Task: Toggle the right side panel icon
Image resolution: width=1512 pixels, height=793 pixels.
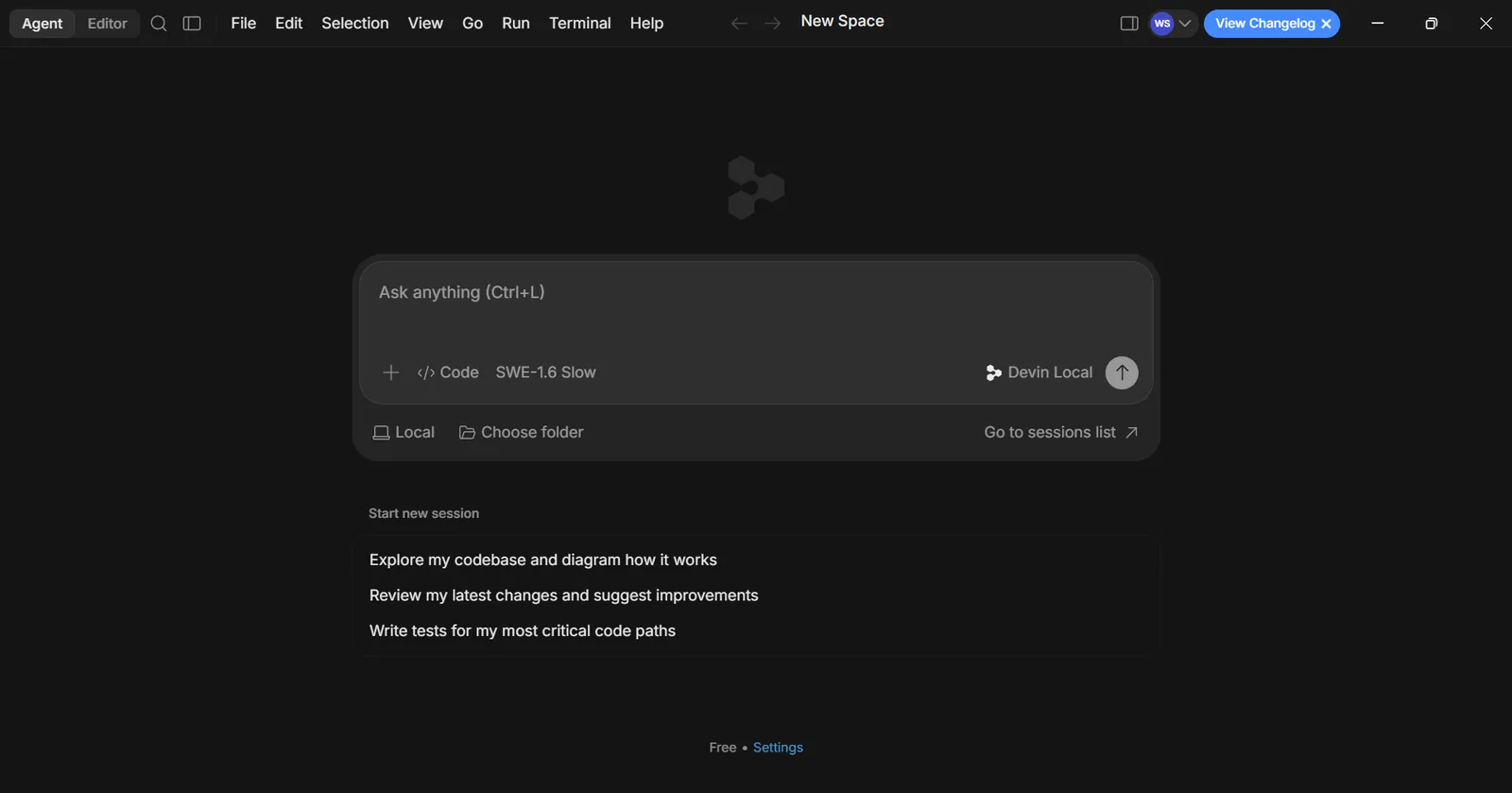Action: [x=1128, y=24]
